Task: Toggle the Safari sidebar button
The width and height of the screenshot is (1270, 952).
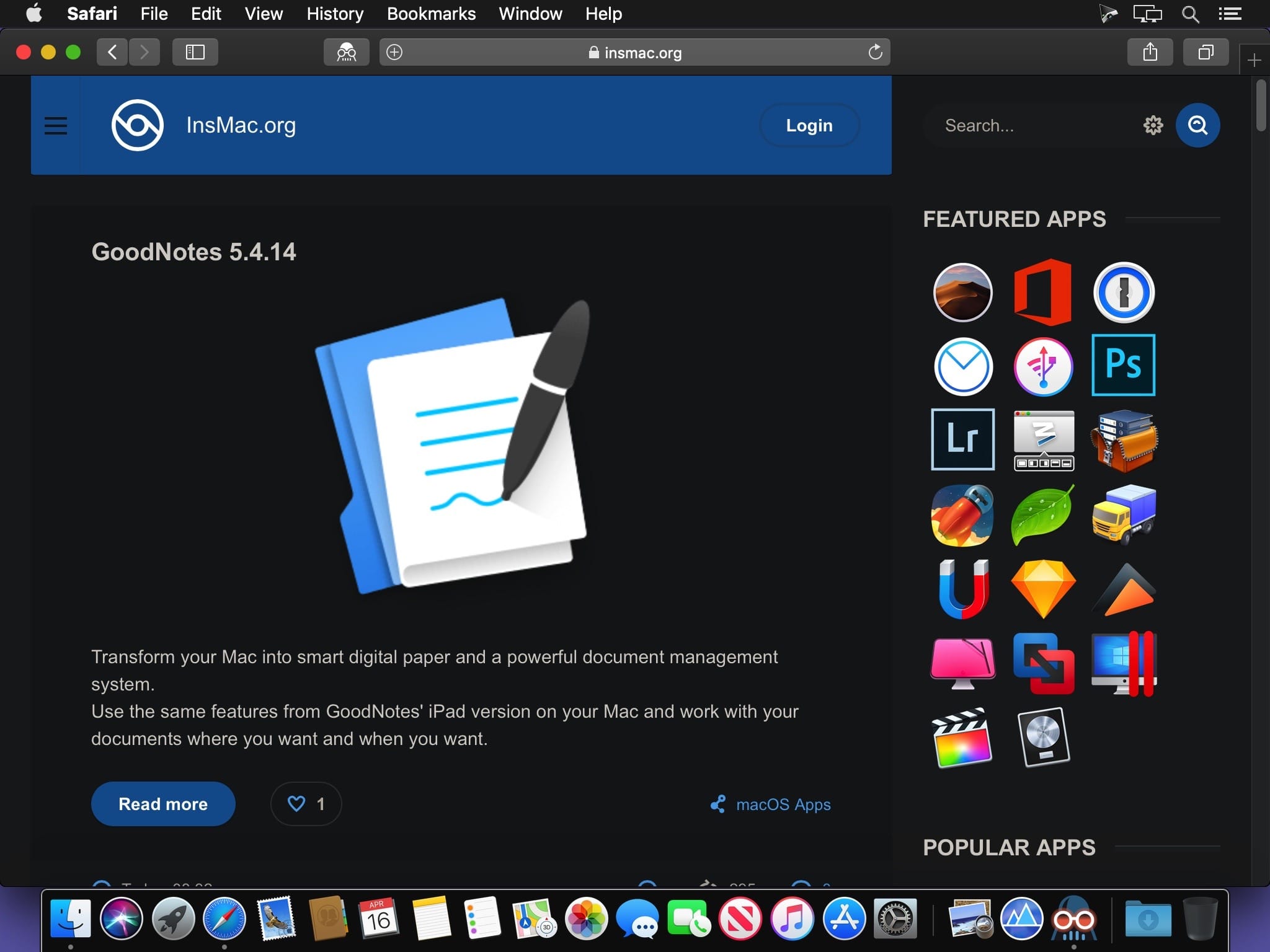Action: (x=195, y=52)
